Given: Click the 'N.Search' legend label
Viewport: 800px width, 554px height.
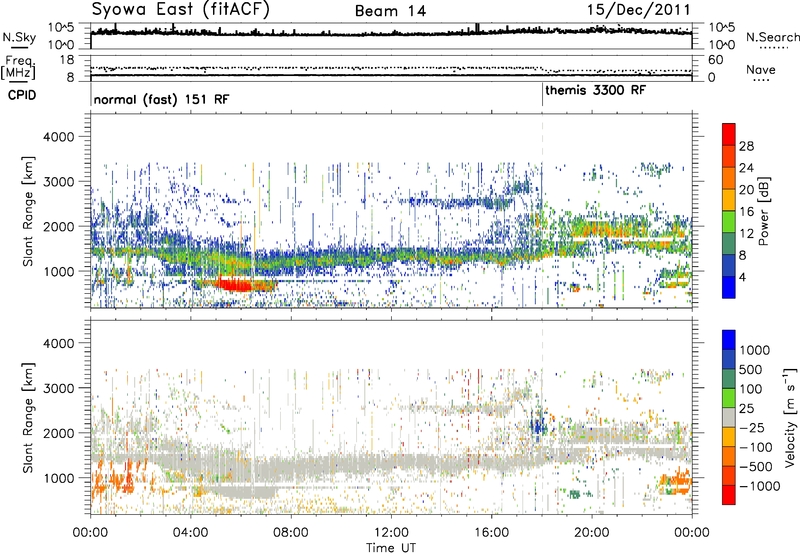Looking at the screenshot, I should click(x=773, y=37).
